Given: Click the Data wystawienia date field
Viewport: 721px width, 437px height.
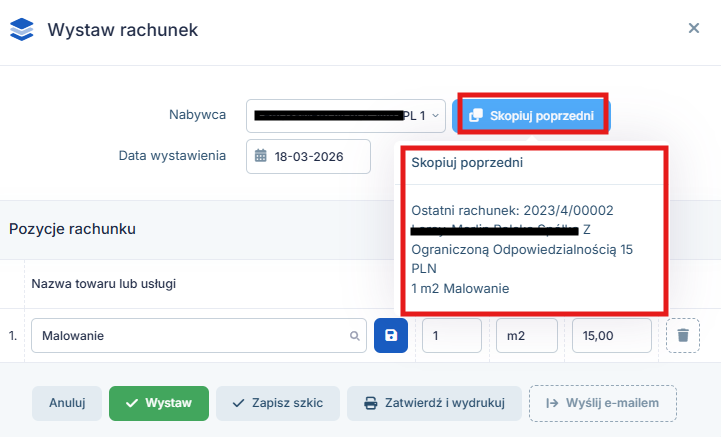Looking at the screenshot, I should click(308, 156).
